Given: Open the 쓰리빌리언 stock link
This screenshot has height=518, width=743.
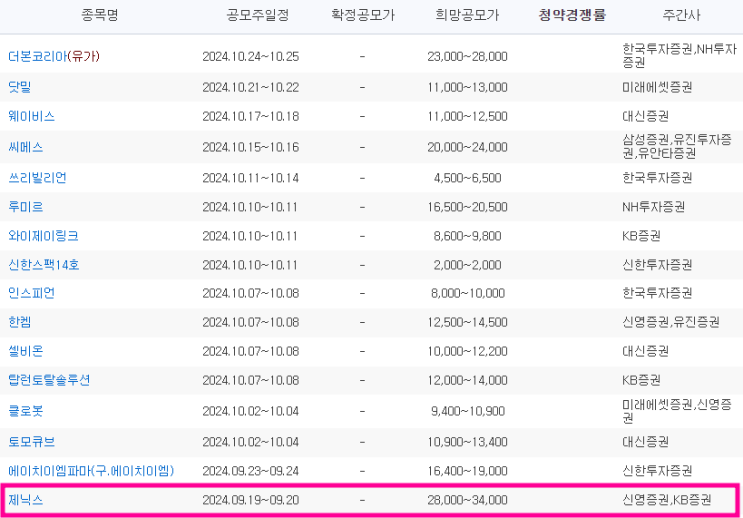Looking at the screenshot, I should coord(37,178).
